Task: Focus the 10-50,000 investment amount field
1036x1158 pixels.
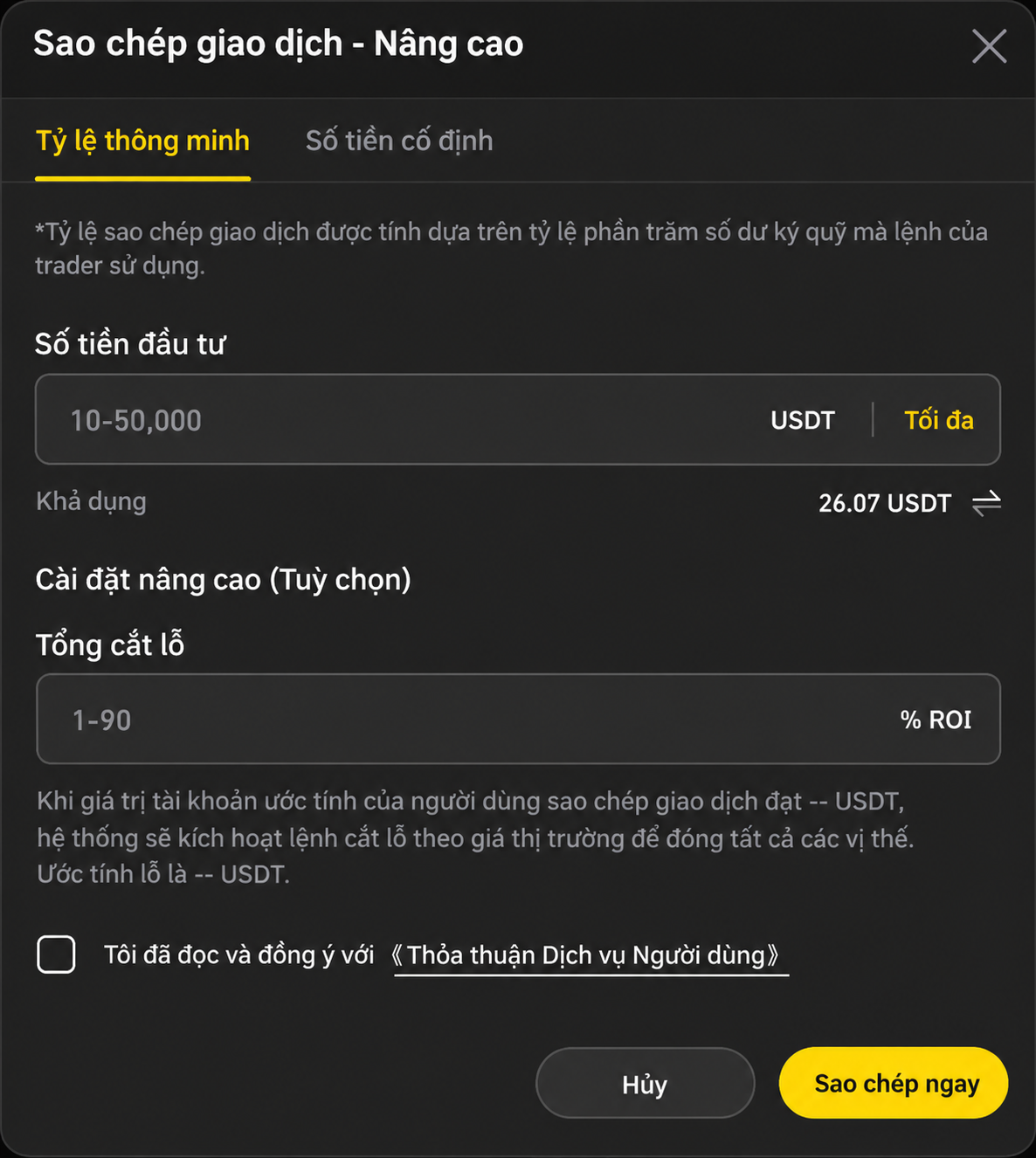Action: point(517,419)
